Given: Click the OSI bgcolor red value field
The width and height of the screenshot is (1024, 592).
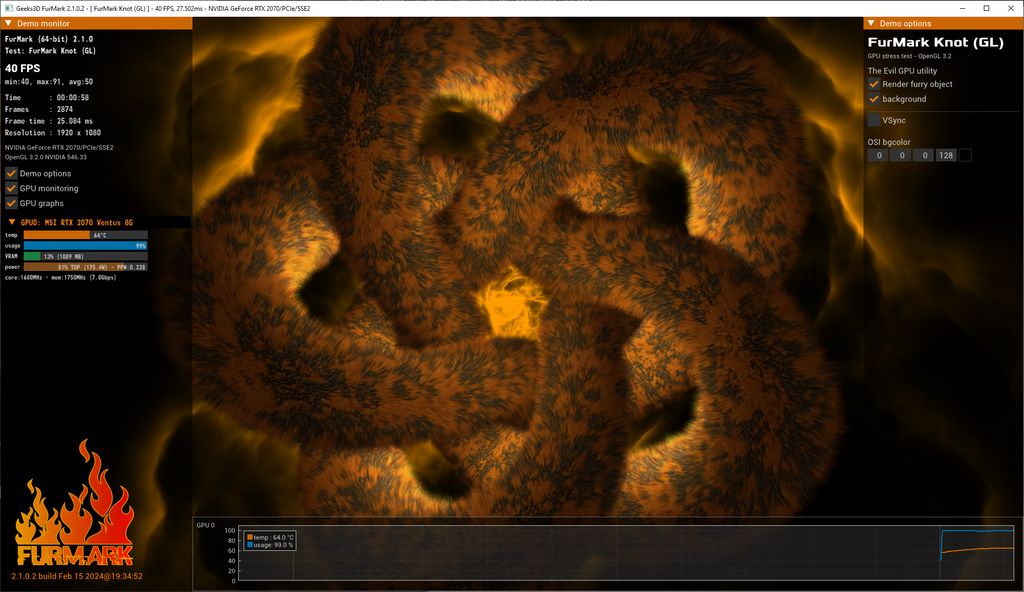Looking at the screenshot, I should [877, 155].
